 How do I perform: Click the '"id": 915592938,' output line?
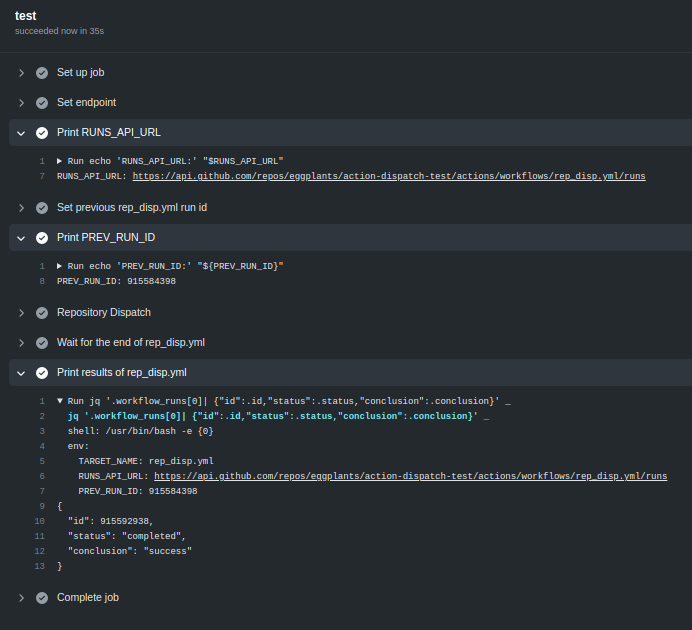[x=110, y=521]
